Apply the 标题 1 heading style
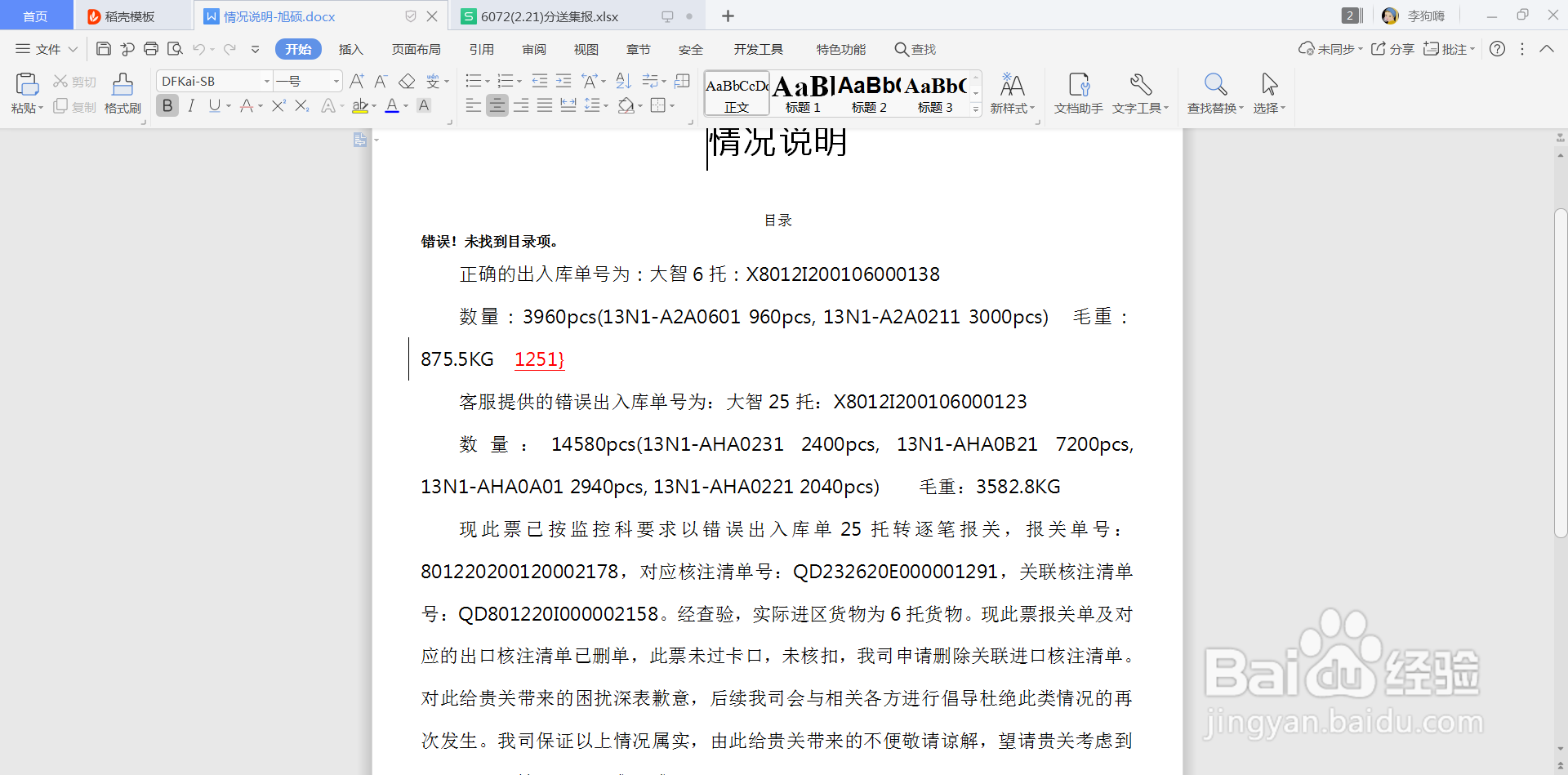Viewport: 1568px width, 775px height. [x=803, y=93]
